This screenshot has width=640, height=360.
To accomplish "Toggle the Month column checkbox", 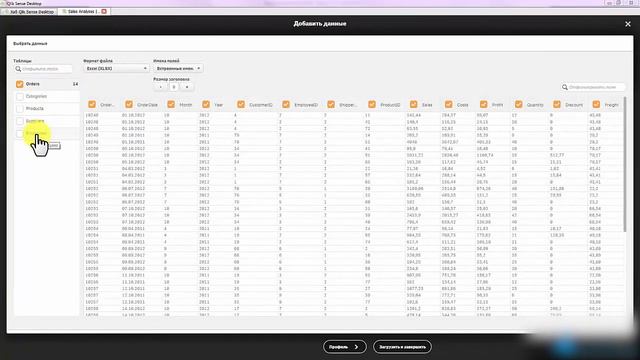I will [x=171, y=104].
